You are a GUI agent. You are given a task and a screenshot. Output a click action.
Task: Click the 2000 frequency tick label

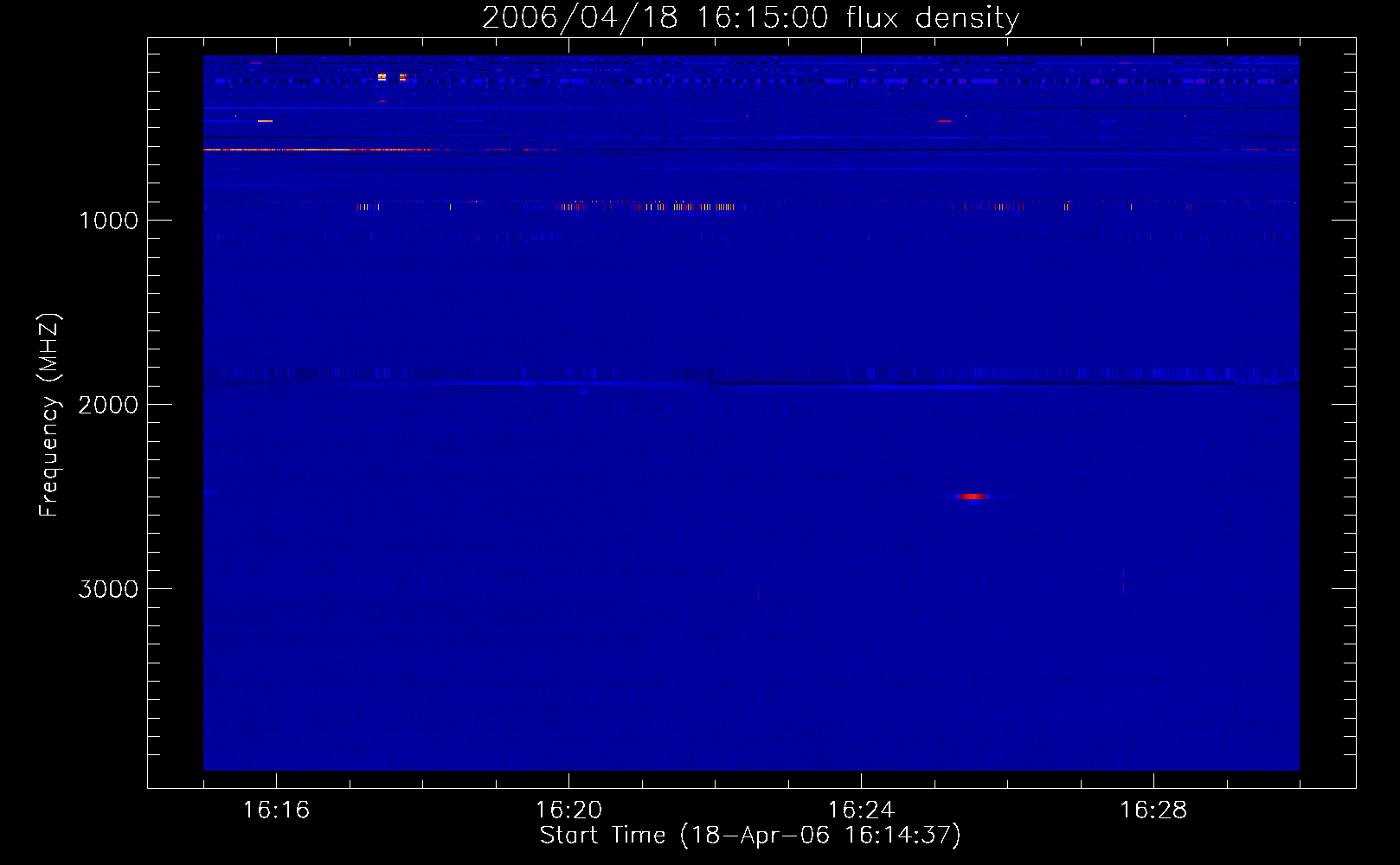(108, 405)
